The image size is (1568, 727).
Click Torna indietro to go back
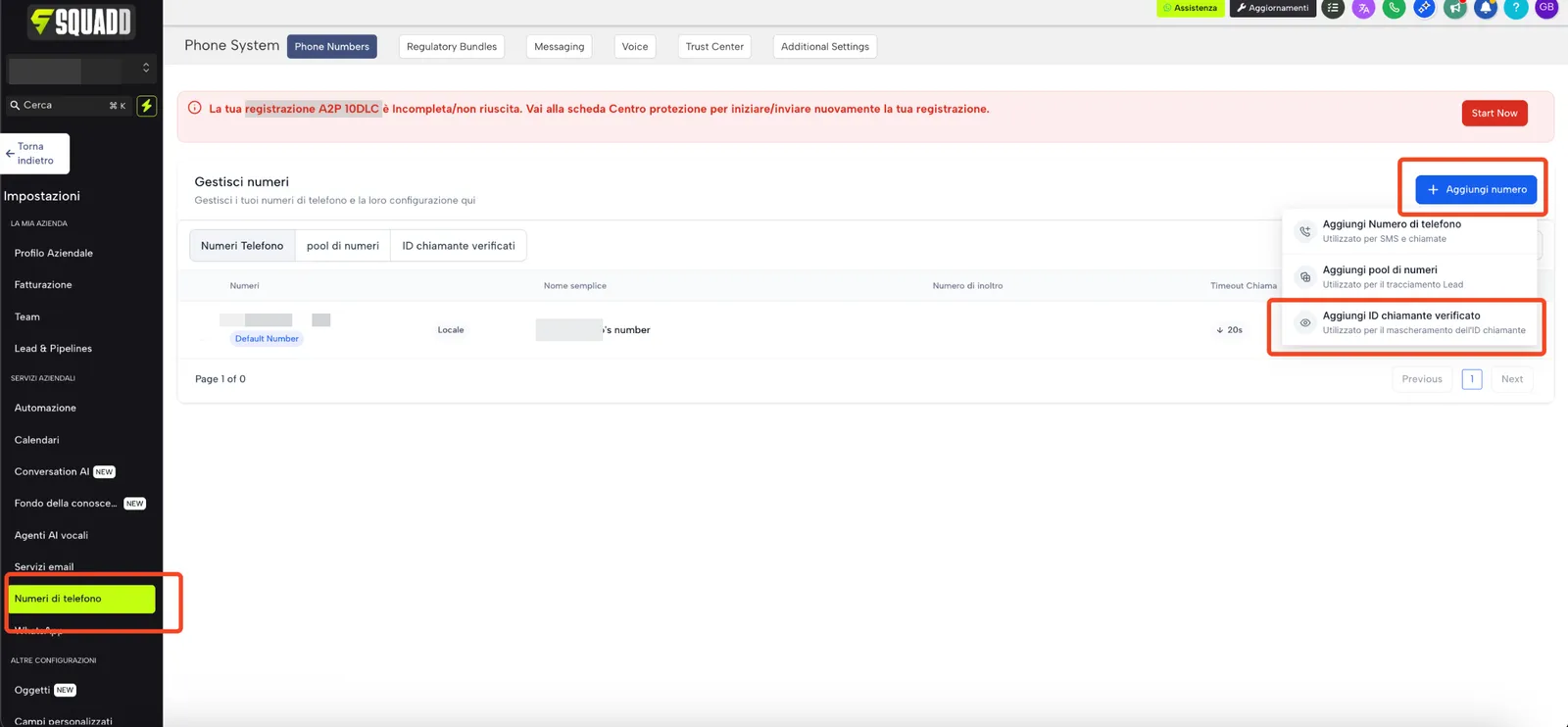click(35, 154)
